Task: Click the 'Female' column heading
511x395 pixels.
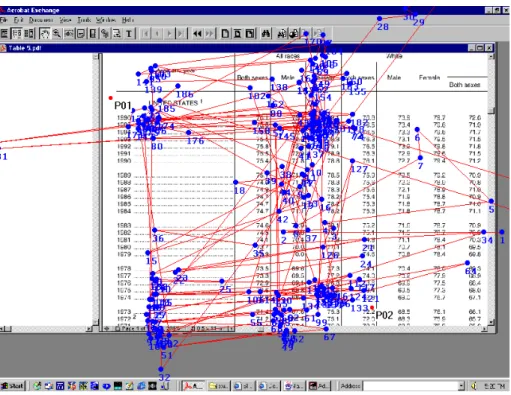Action: pos(429,77)
